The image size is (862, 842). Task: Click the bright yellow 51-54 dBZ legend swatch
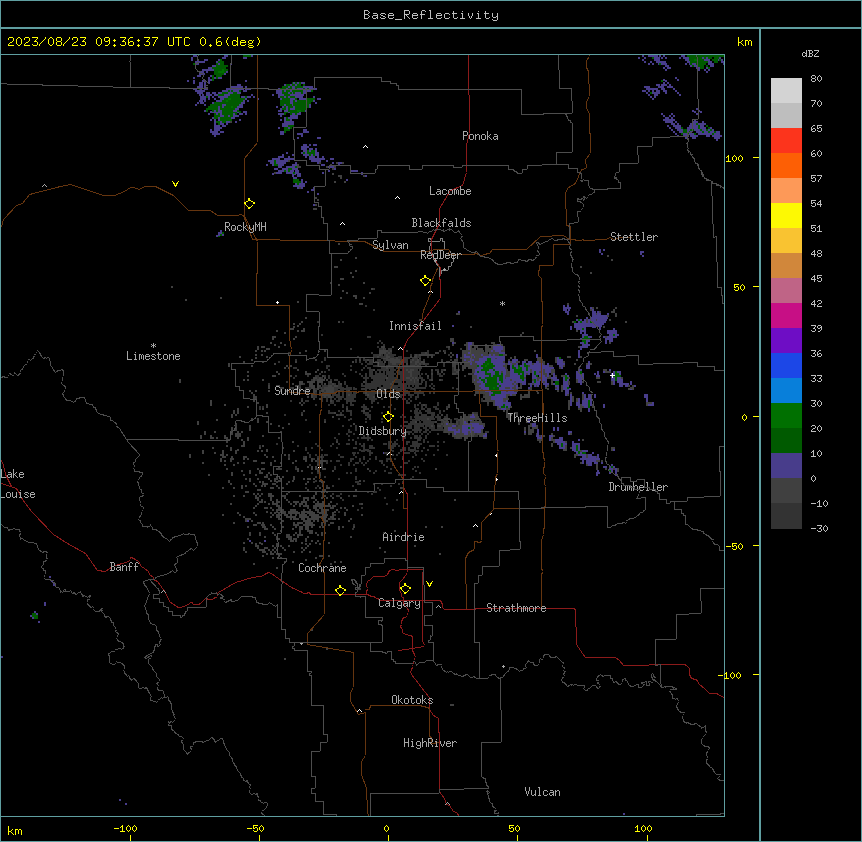coord(786,215)
